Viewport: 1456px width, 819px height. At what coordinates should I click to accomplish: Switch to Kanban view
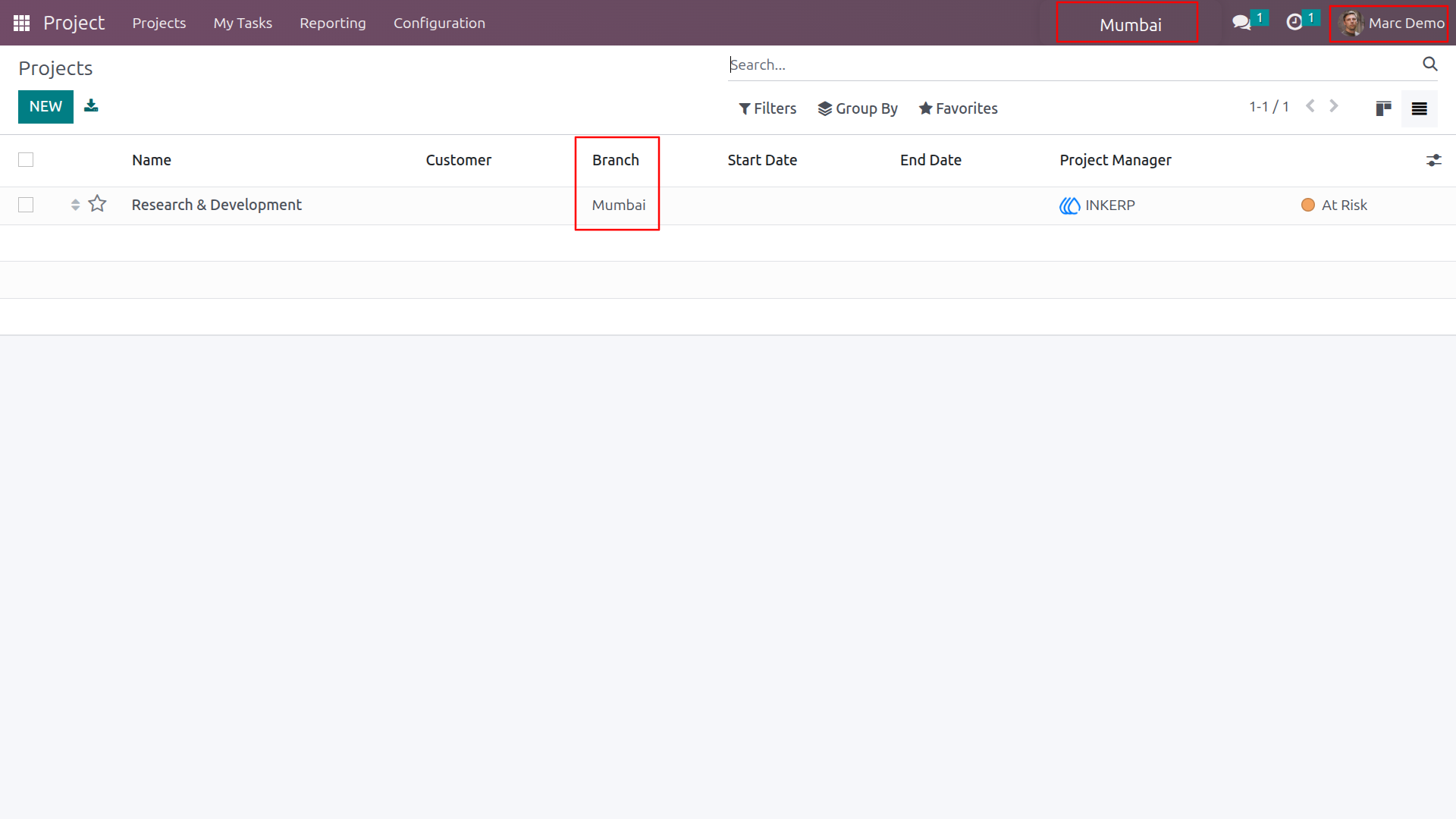[x=1383, y=108]
